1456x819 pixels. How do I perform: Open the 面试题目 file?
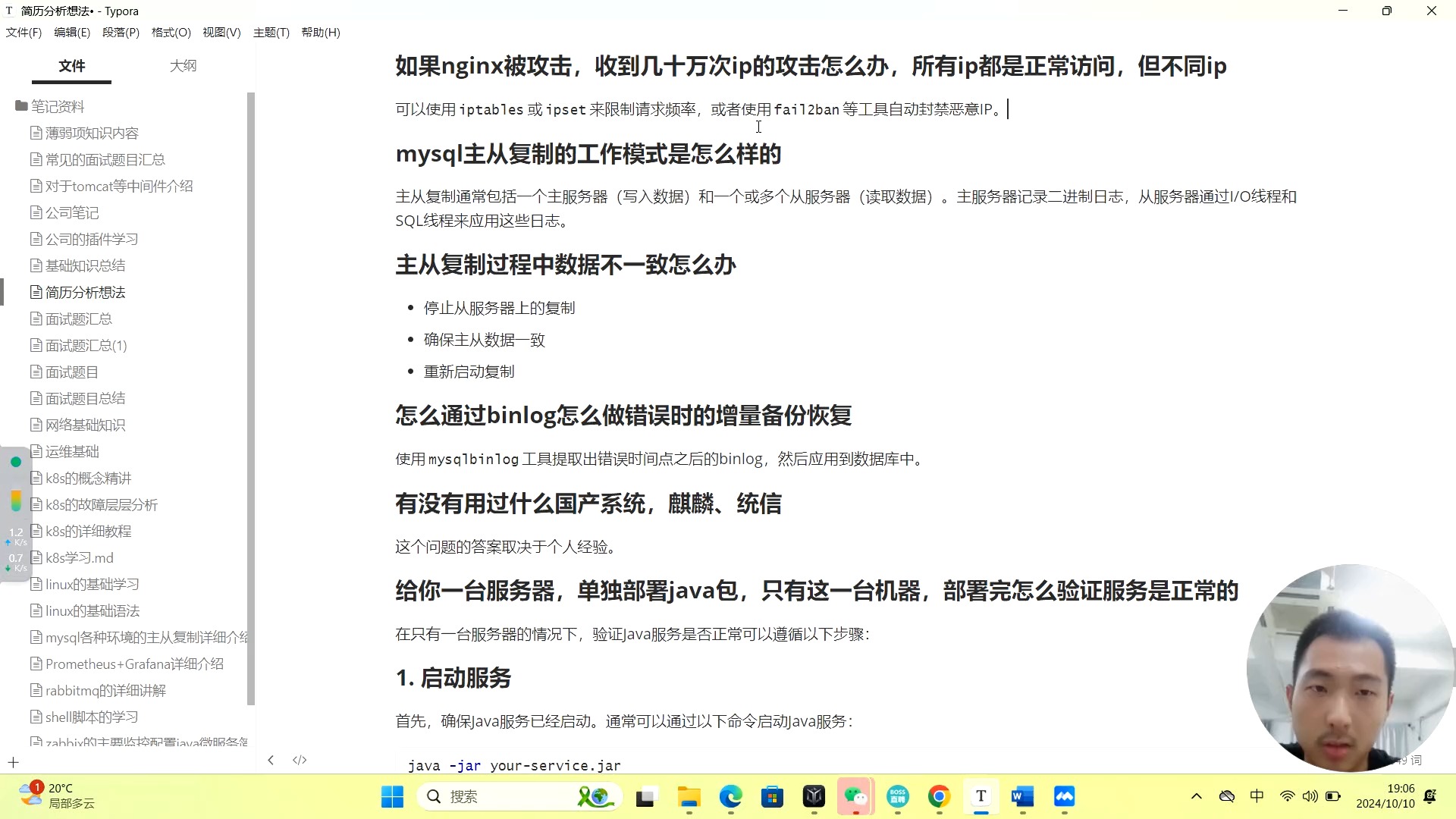[x=64, y=372]
